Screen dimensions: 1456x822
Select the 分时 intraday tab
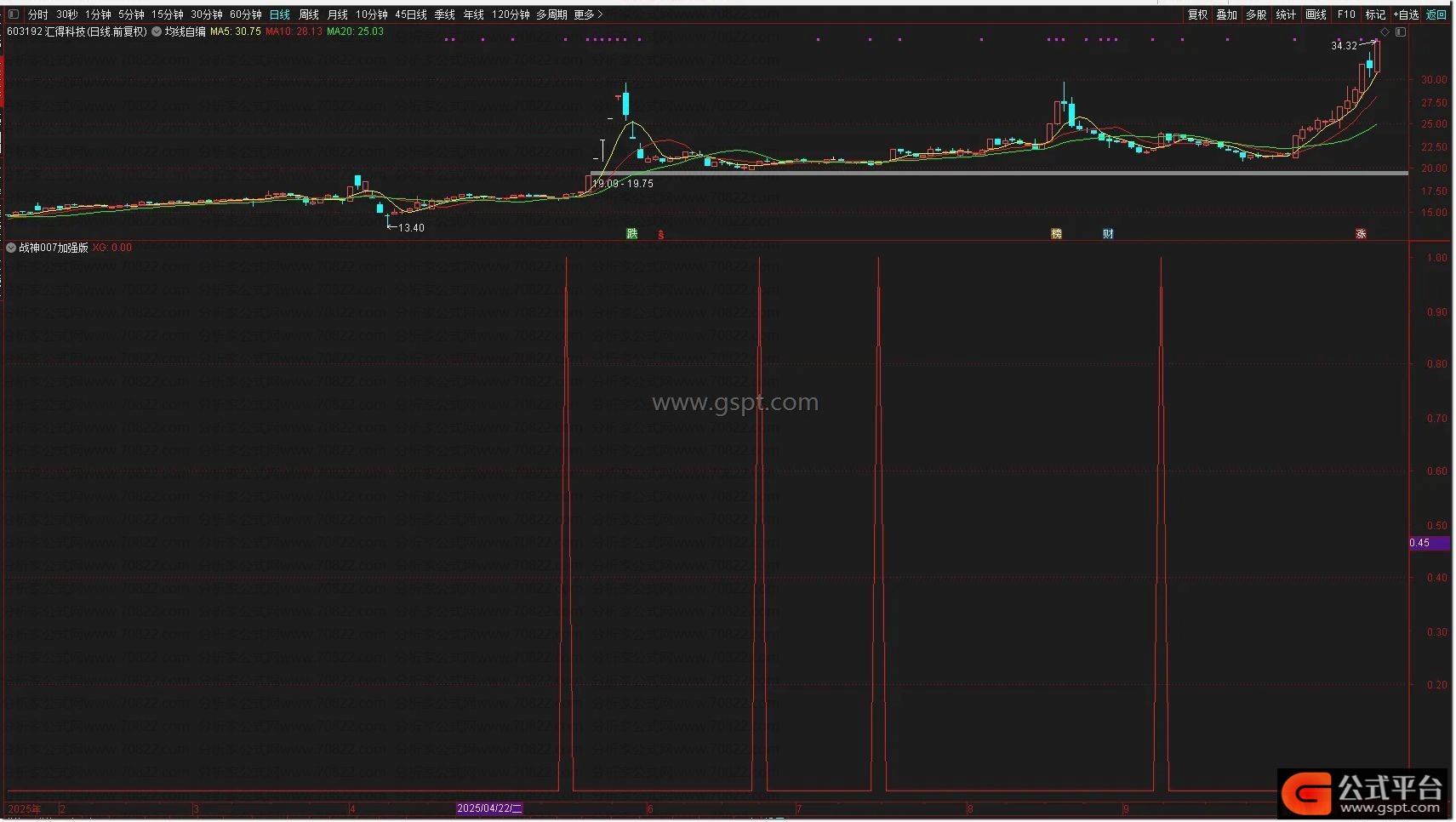(x=38, y=14)
